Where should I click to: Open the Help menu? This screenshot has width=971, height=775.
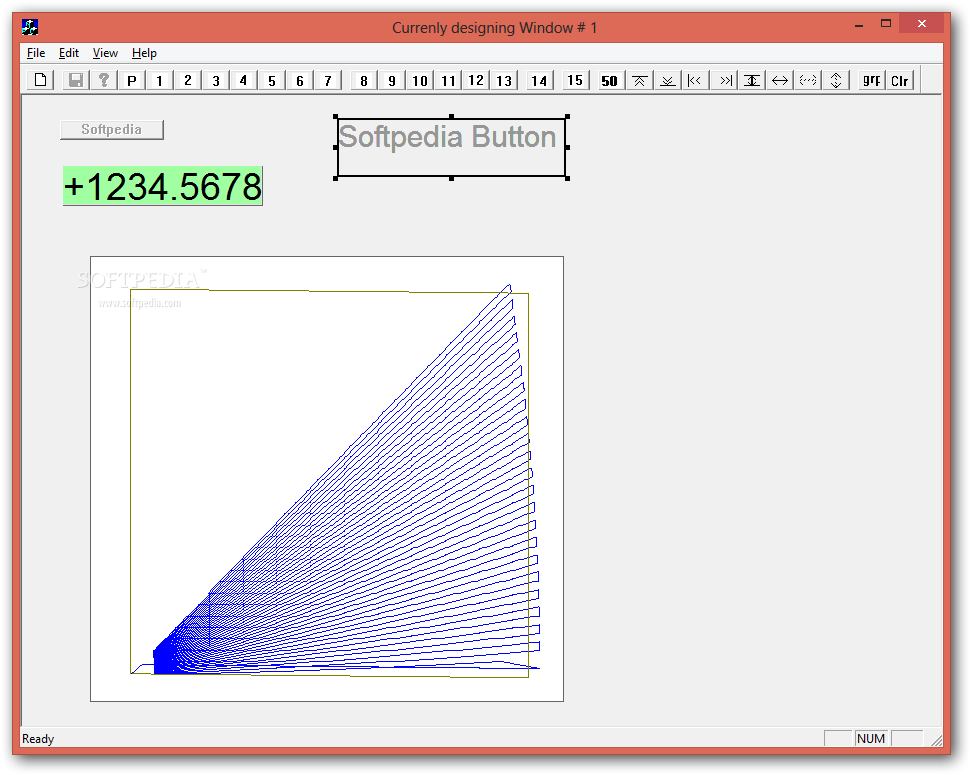pyautogui.click(x=144, y=53)
